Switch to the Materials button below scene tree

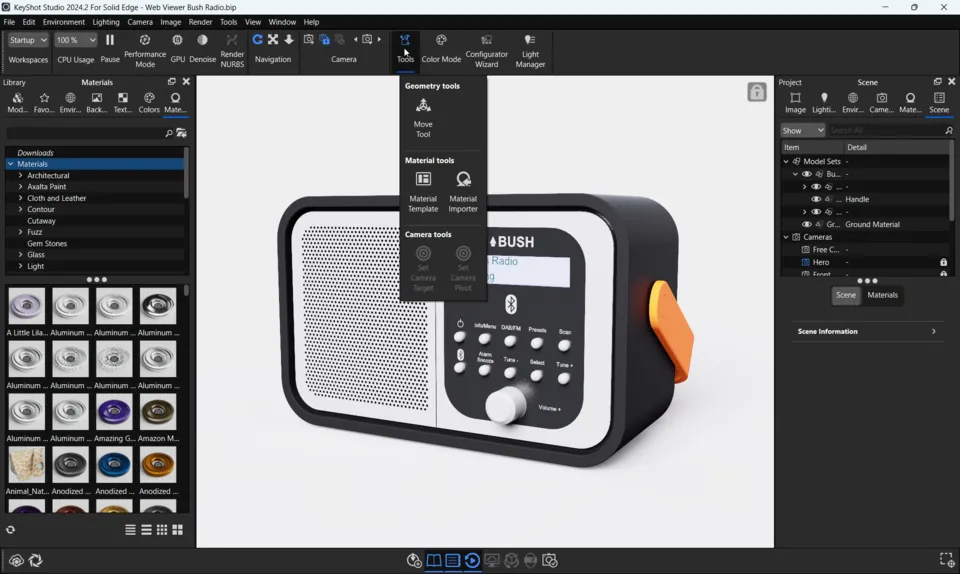point(882,295)
